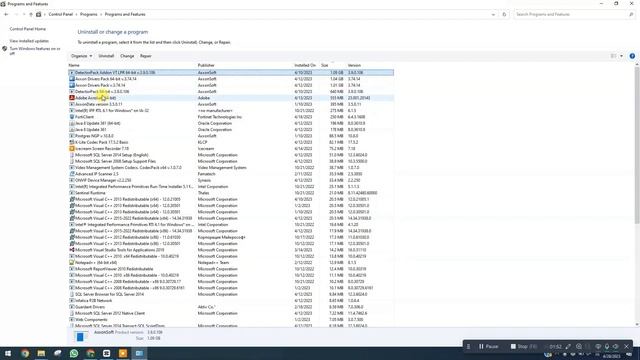Select Intel(R) IPP RTL 6.1 for Windows row
The image size is (640, 360).
point(231,111)
